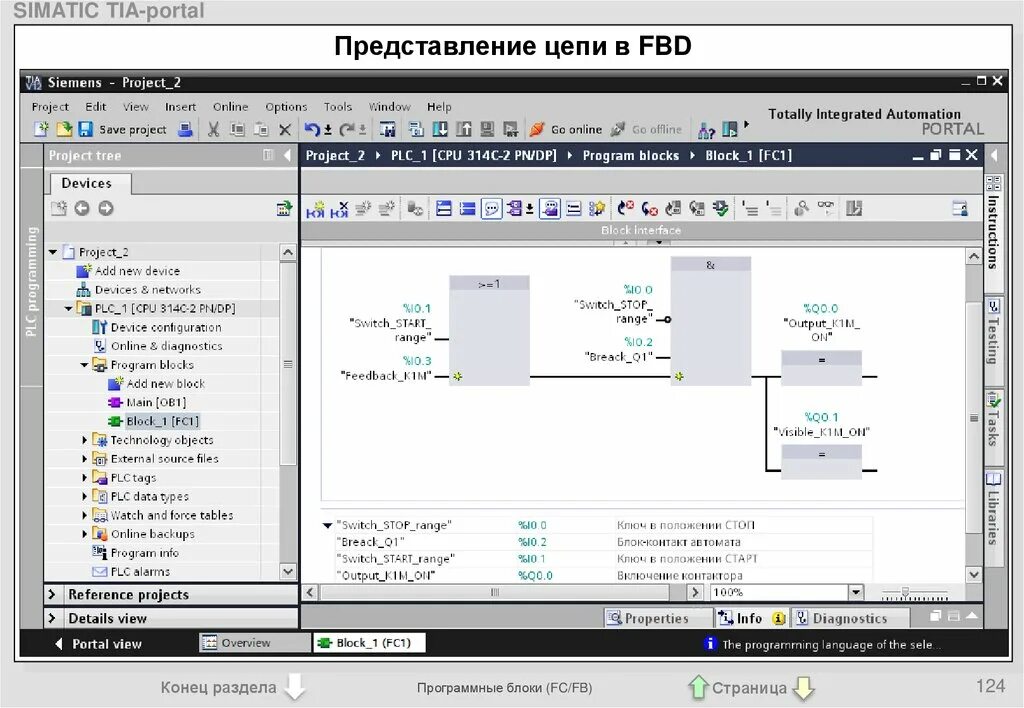The height and width of the screenshot is (708, 1024).
Task: Click the Insert network icon in editor toolbar
Action: pos(315,209)
